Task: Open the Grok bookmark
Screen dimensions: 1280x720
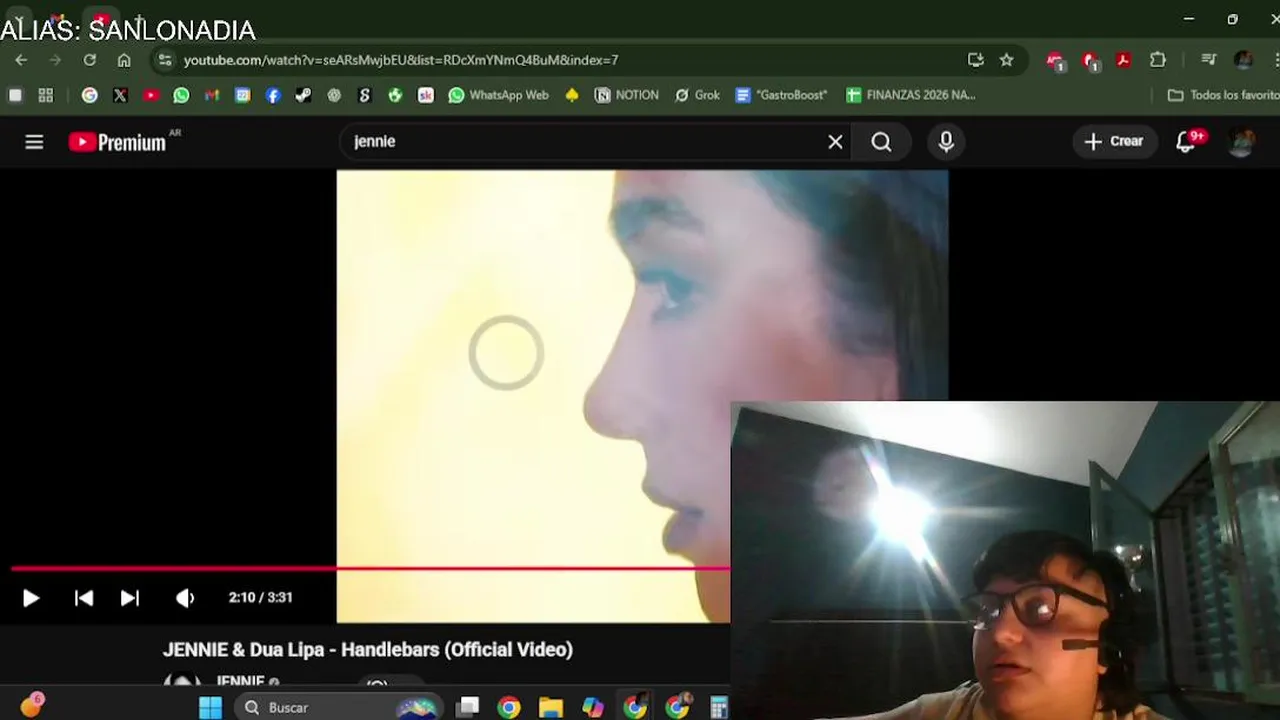Action: point(697,95)
